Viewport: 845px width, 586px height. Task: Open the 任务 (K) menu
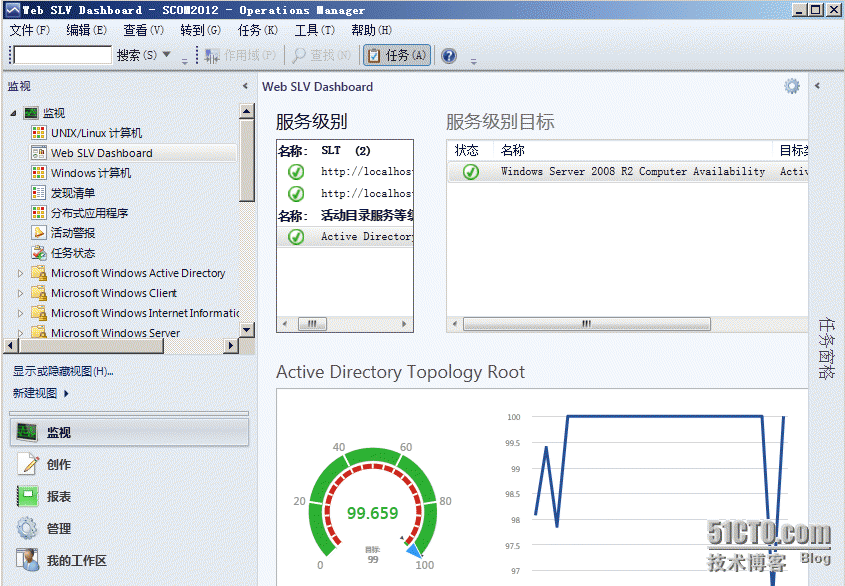[x=258, y=30]
